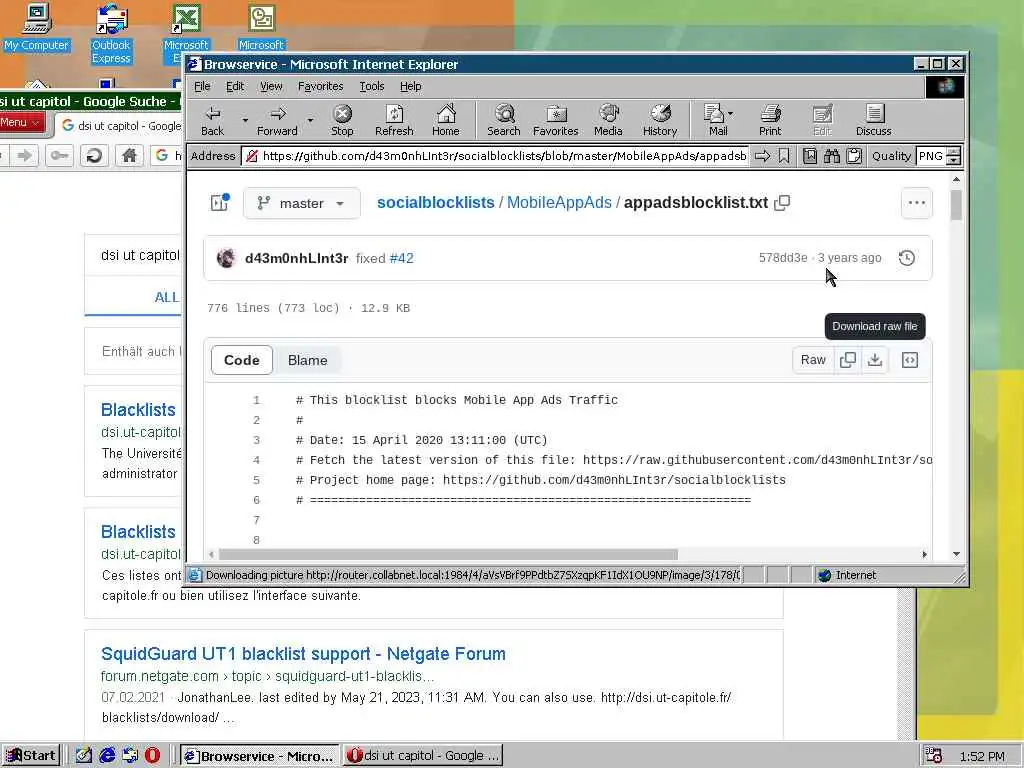Go Back in Internet Explorer toolbar
This screenshot has width=1024, height=768.
pos(212,121)
